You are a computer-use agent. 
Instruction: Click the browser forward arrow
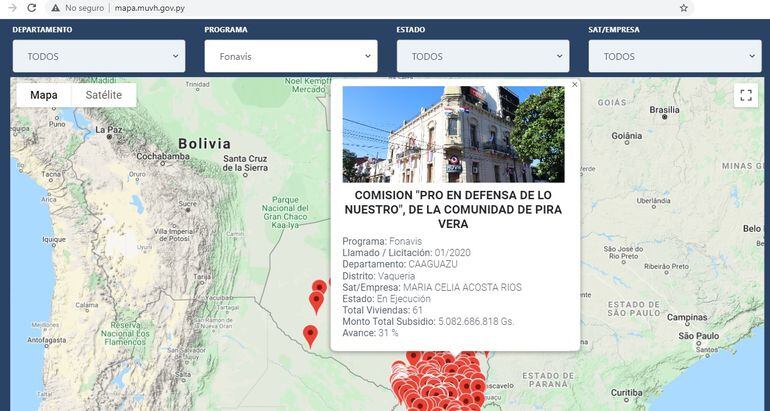[x=13, y=8]
